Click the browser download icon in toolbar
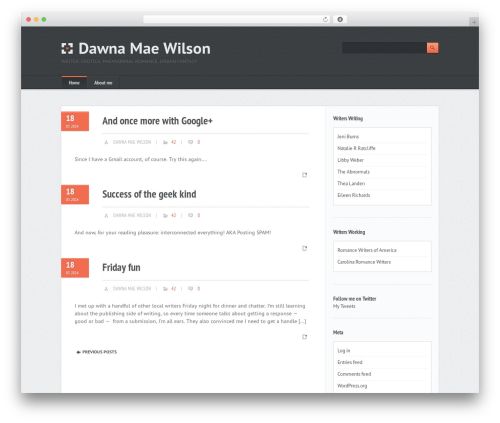The height and width of the screenshot is (423, 500). click(340, 19)
